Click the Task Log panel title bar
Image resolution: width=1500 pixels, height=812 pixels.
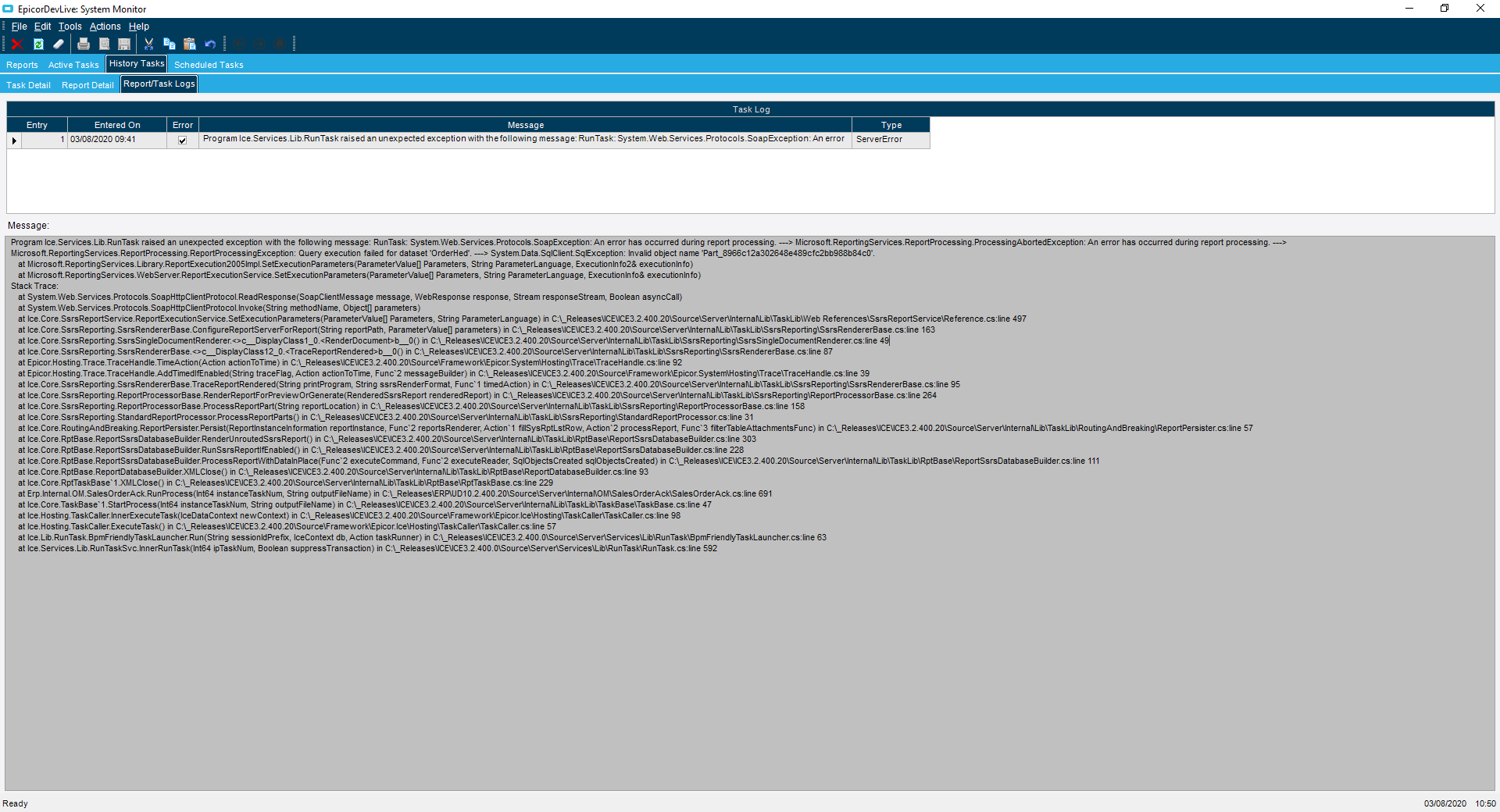(751, 109)
